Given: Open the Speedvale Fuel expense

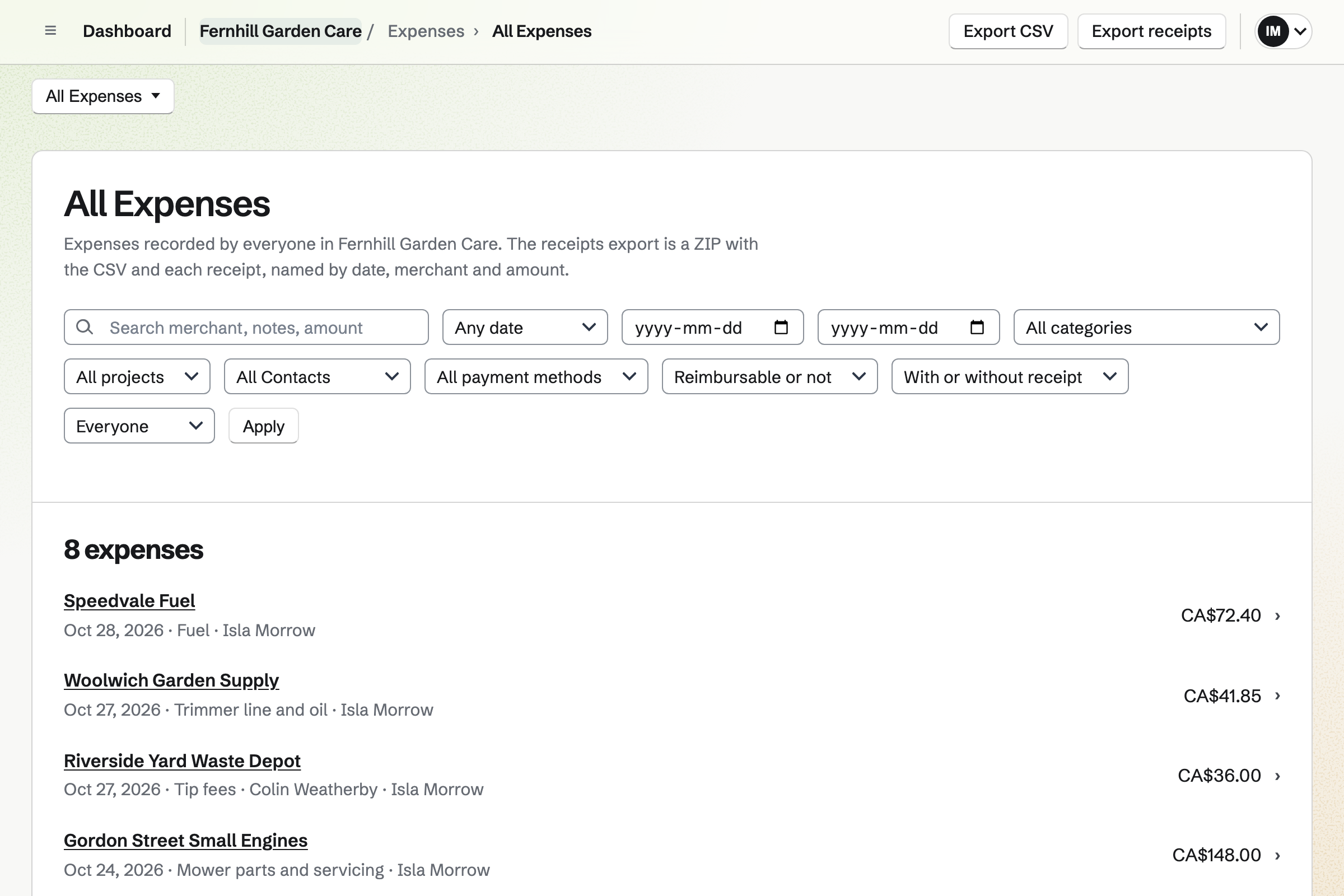Looking at the screenshot, I should (x=129, y=600).
